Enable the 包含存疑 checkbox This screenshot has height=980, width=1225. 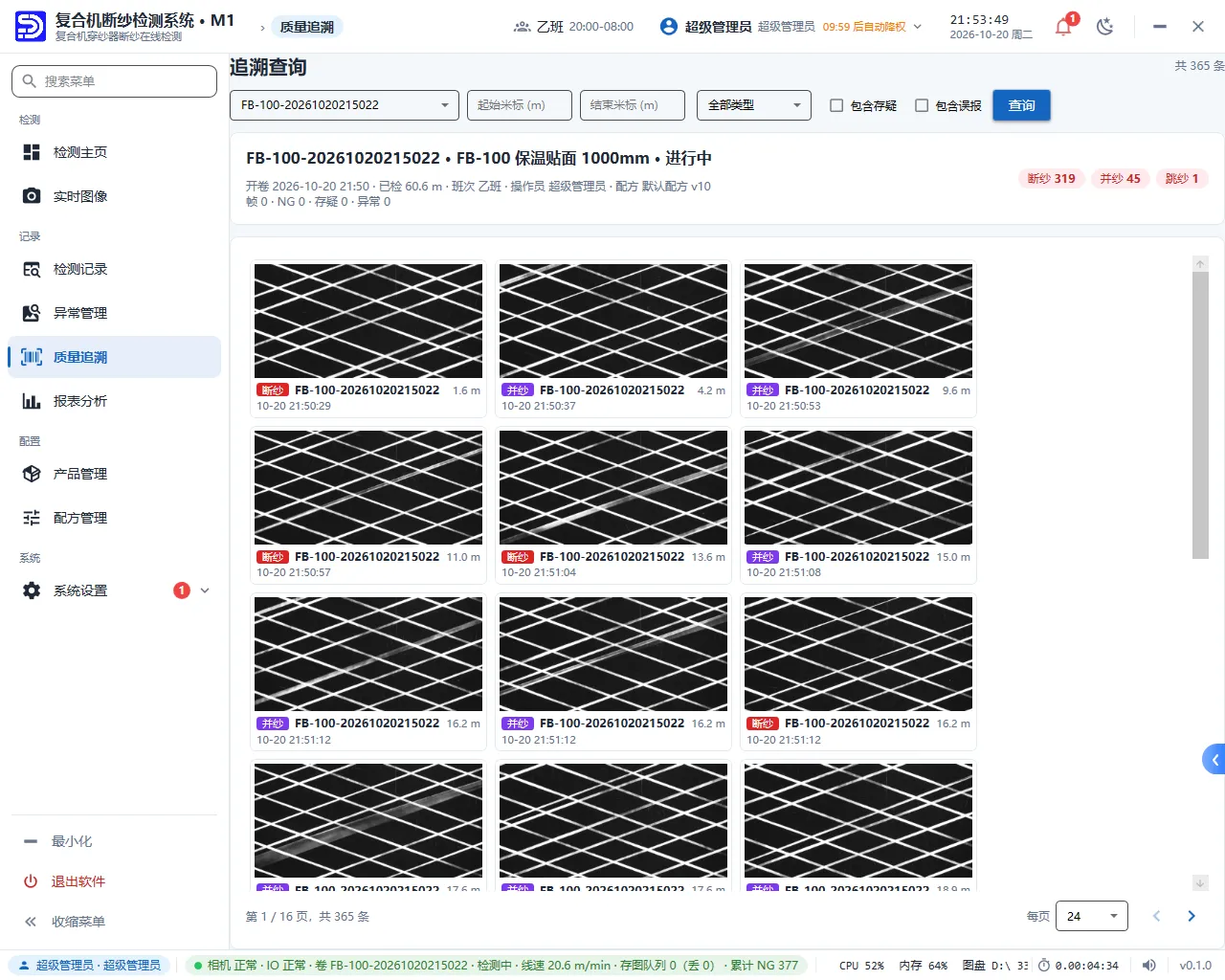click(836, 105)
